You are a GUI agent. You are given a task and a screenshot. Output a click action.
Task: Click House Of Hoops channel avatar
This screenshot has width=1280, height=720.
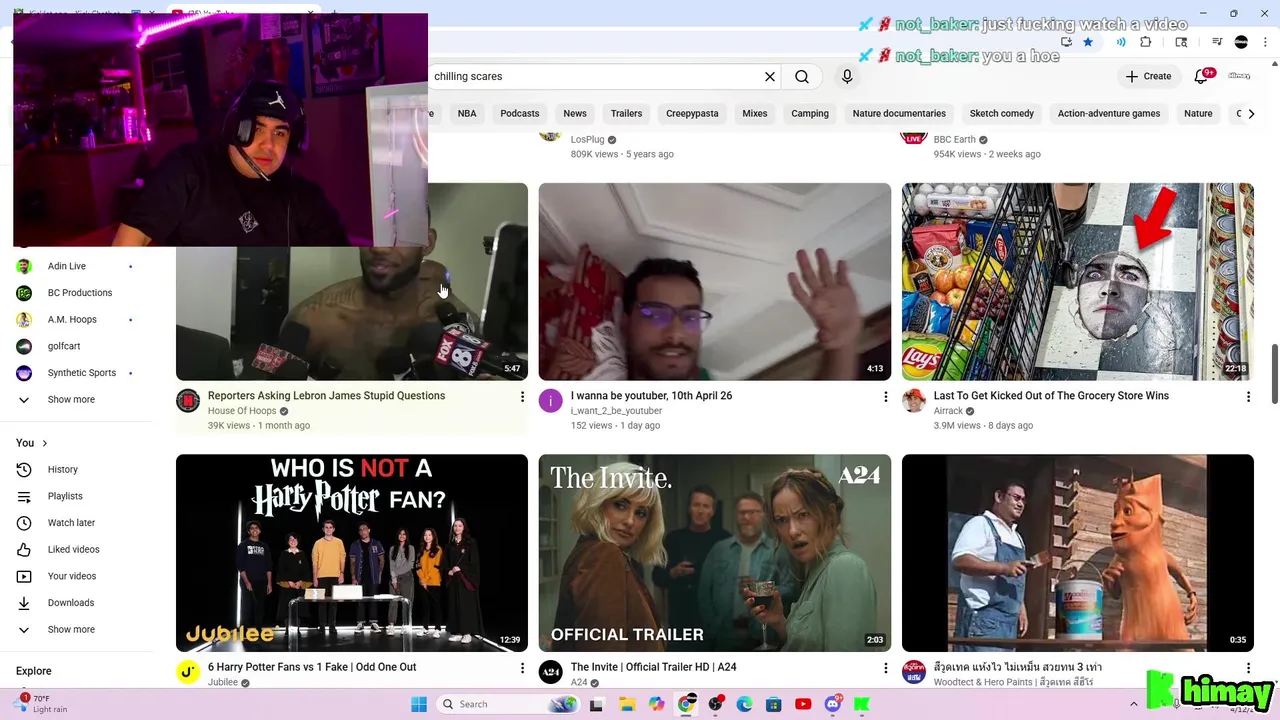(x=188, y=401)
